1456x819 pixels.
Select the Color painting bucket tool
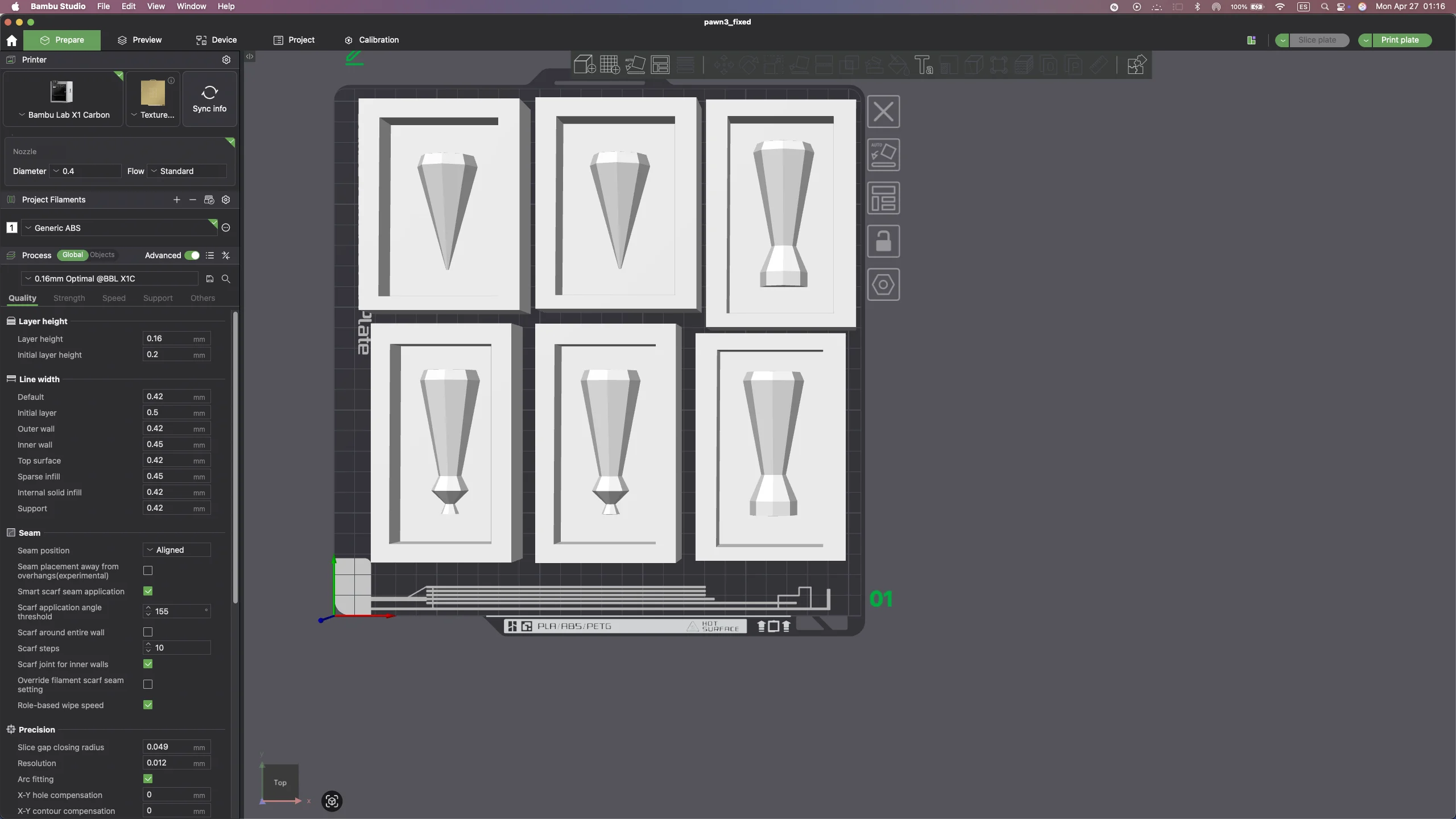[x=899, y=65]
